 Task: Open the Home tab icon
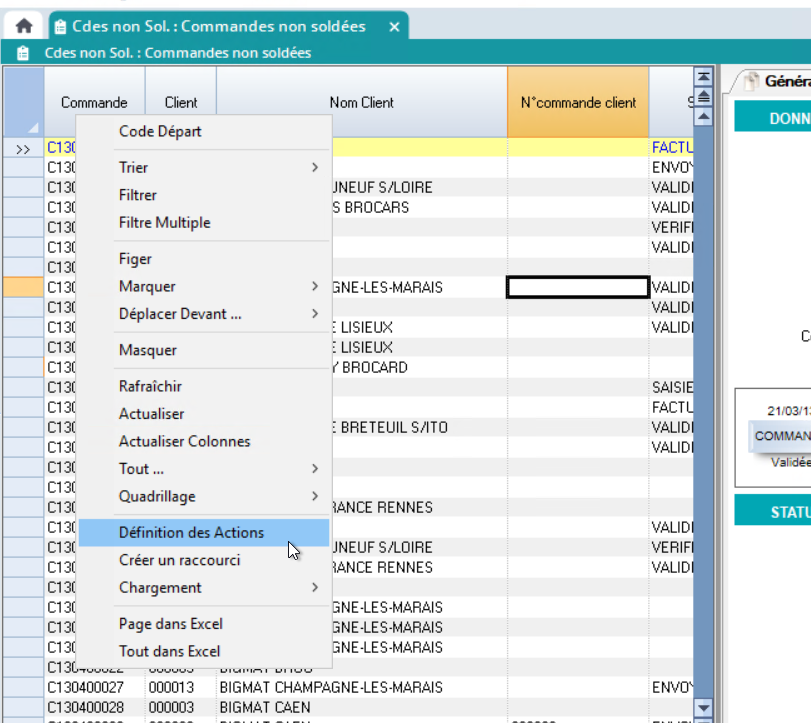coord(23,27)
